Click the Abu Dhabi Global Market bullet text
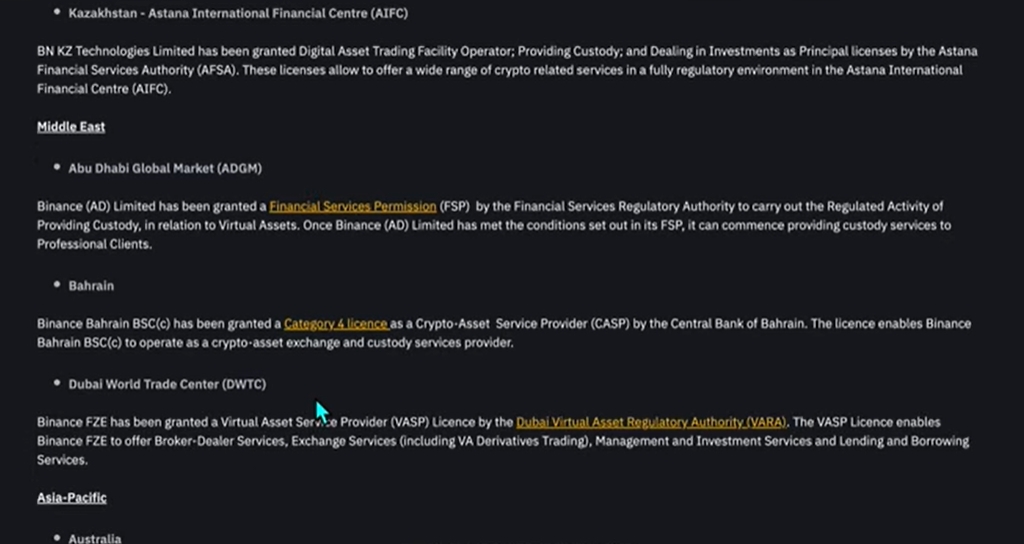Screen dimensions: 1024x544 click(165, 168)
